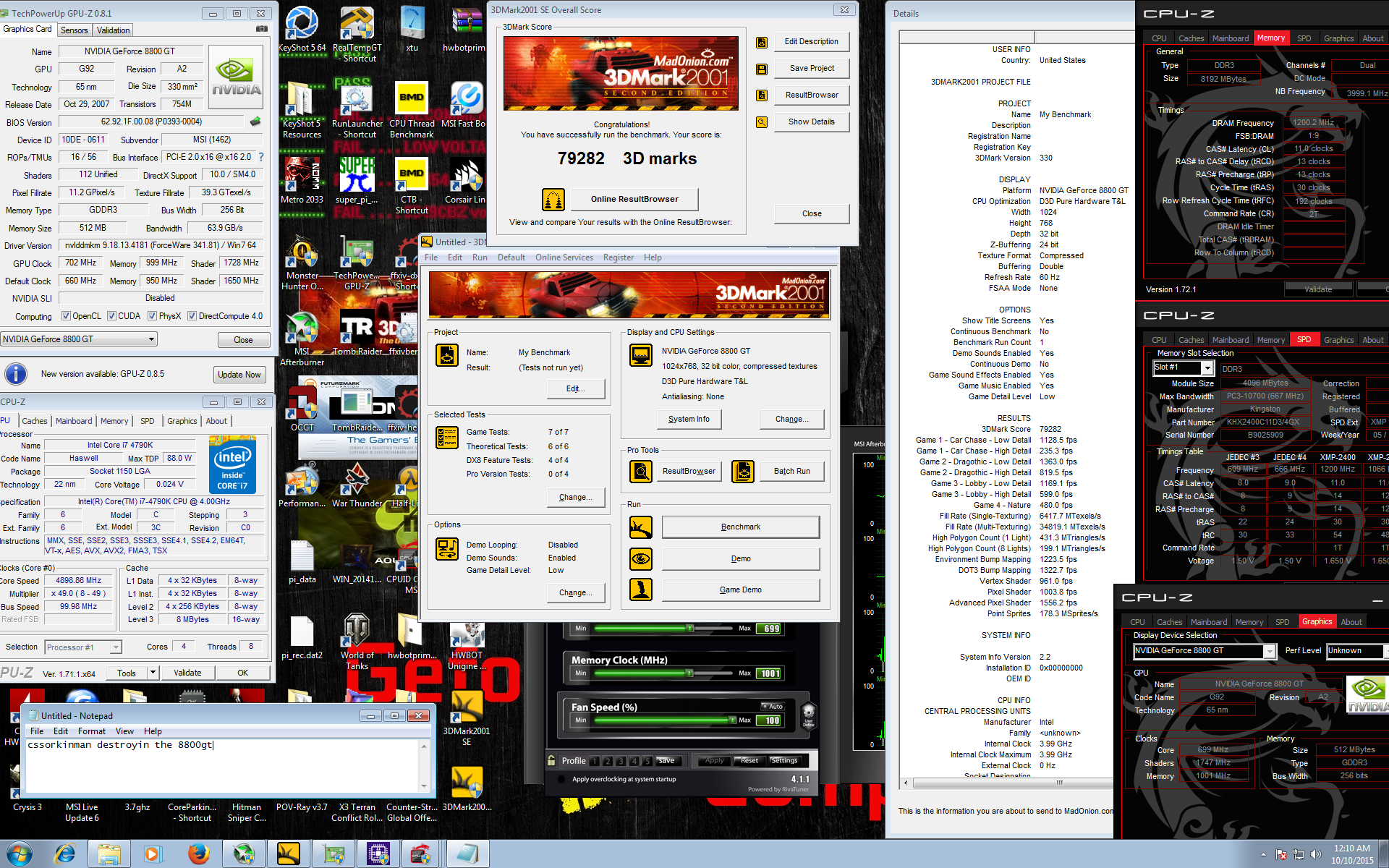Open Internet Explorer from the taskbar
The width and height of the screenshot is (1389, 868).
(65, 854)
